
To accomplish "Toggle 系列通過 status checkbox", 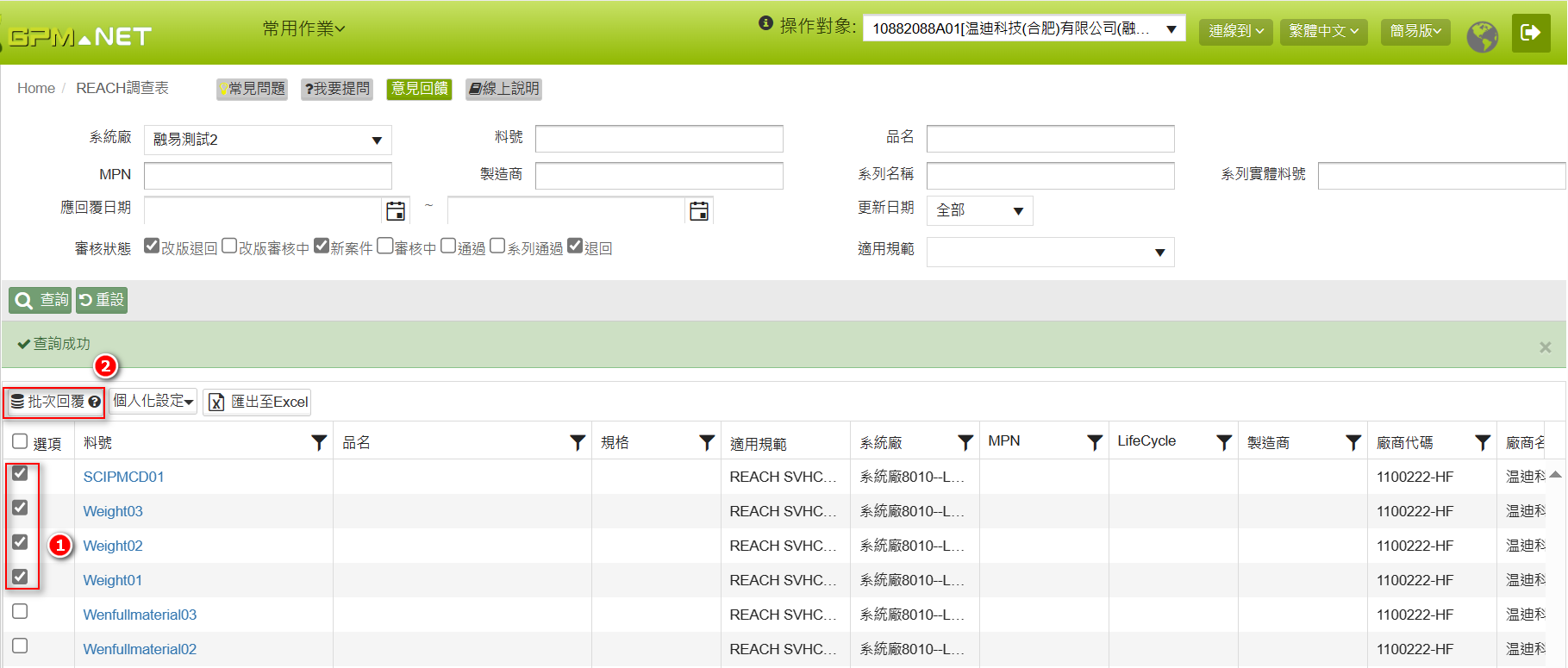I will click(497, 246).
